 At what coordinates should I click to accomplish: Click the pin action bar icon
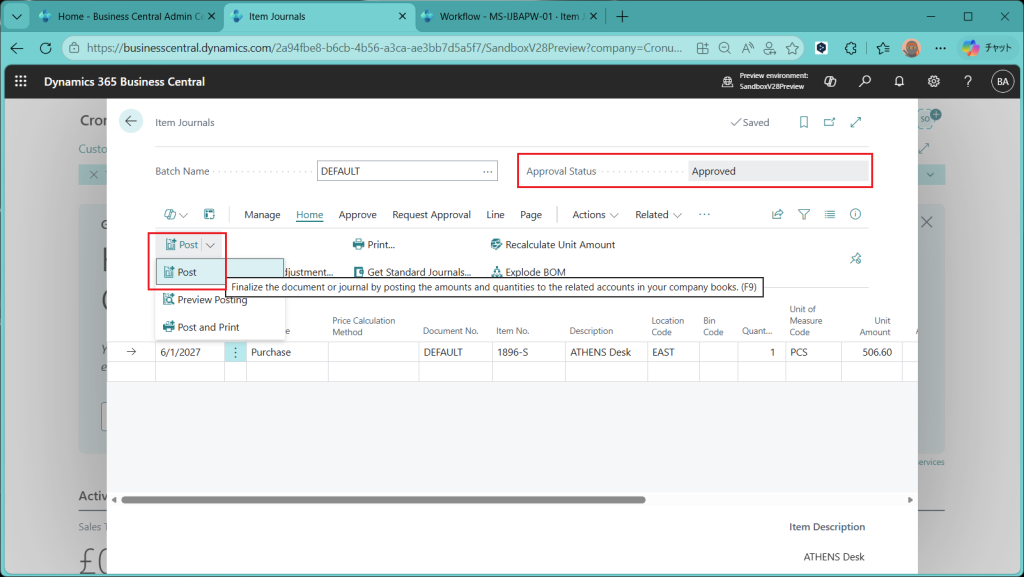point(855,259)
